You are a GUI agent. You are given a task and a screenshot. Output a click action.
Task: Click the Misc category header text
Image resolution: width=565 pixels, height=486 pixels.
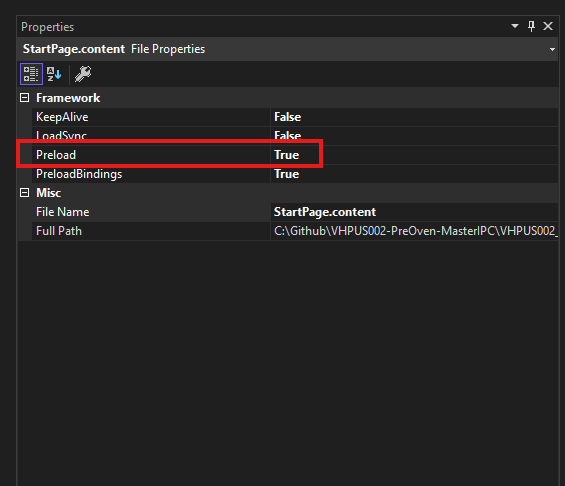pos(48,193)
